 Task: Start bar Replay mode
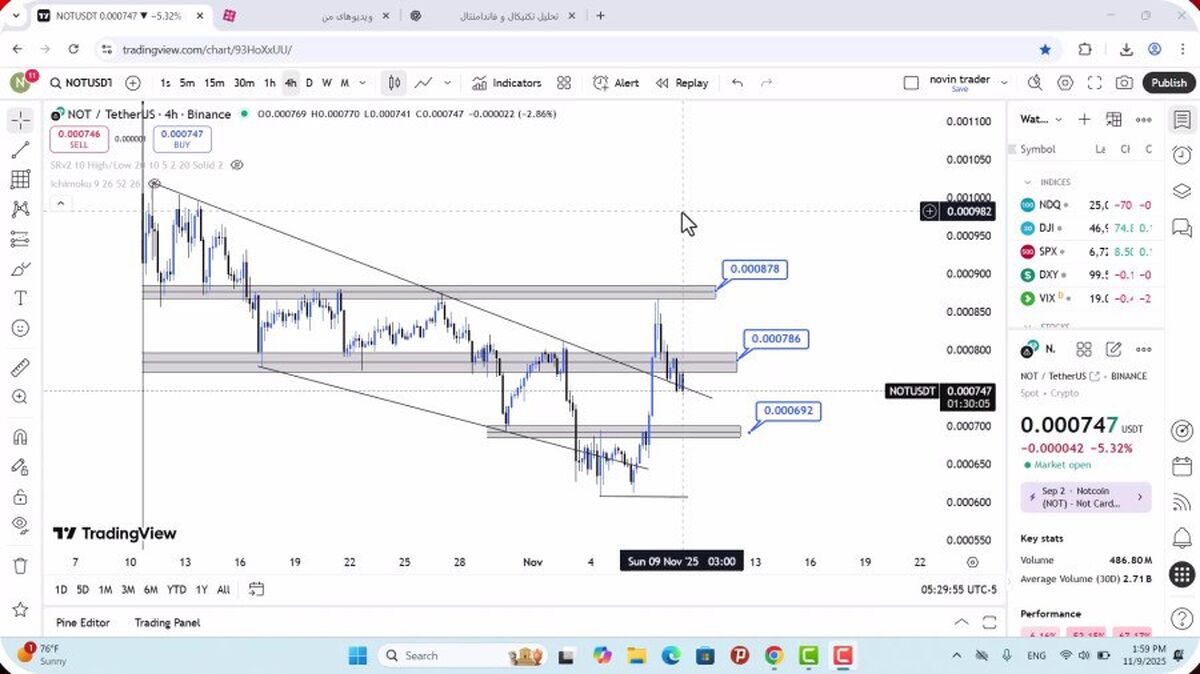click(682, 83)
